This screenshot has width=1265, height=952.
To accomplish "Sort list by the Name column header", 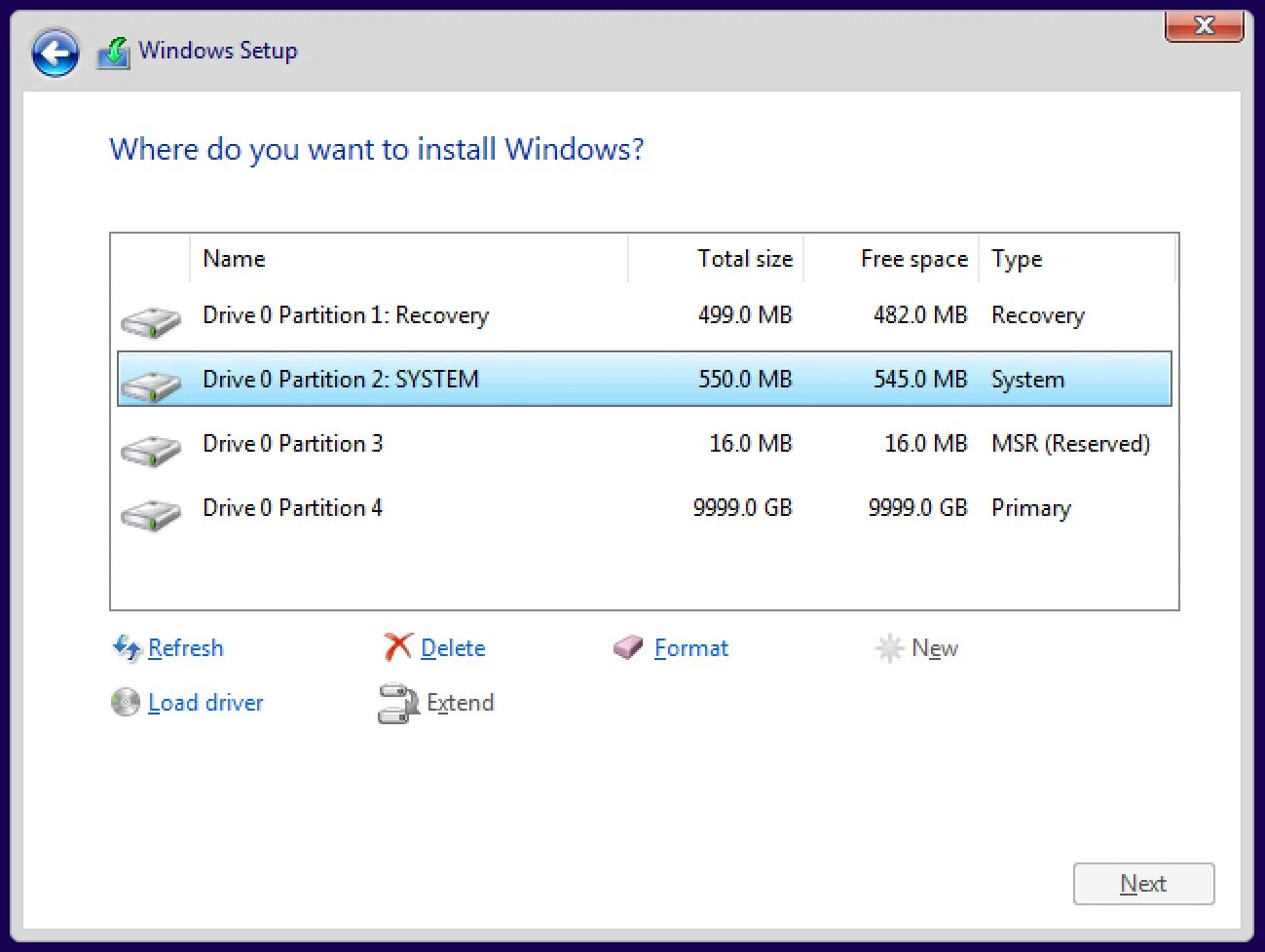I will (x=234, y=259).
